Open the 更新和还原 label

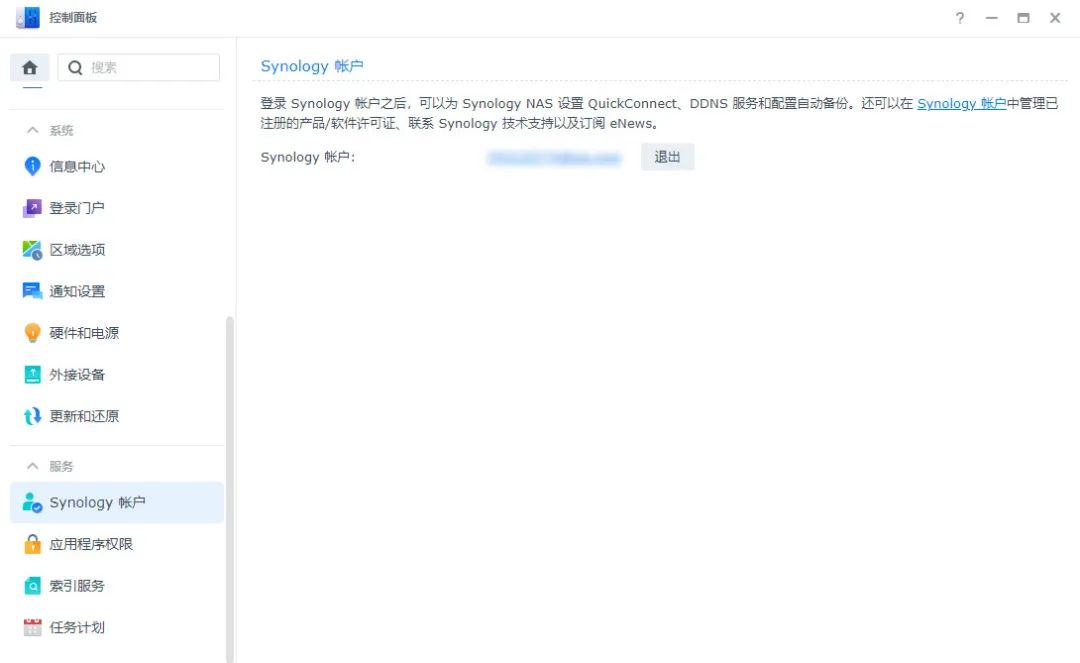tap(84, 416)
